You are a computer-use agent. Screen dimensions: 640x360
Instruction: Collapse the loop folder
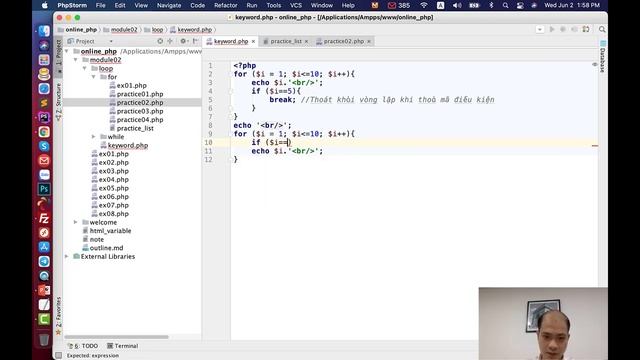(85, 69)
